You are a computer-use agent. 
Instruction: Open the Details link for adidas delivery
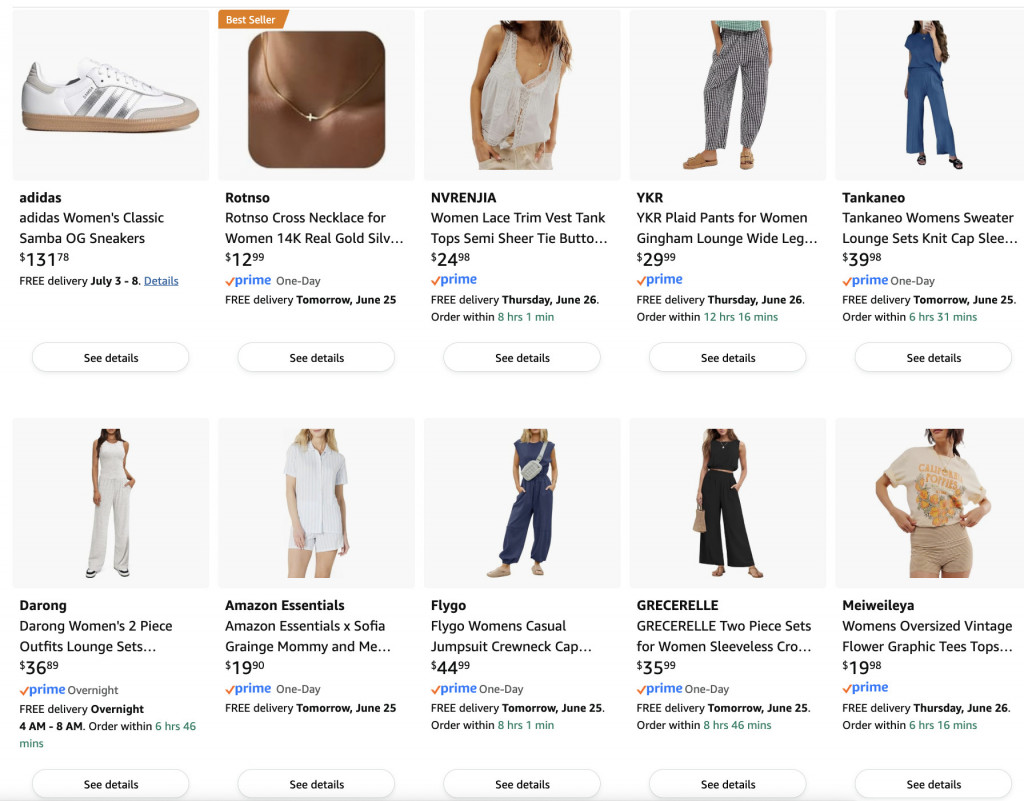(x=161, y=281)
